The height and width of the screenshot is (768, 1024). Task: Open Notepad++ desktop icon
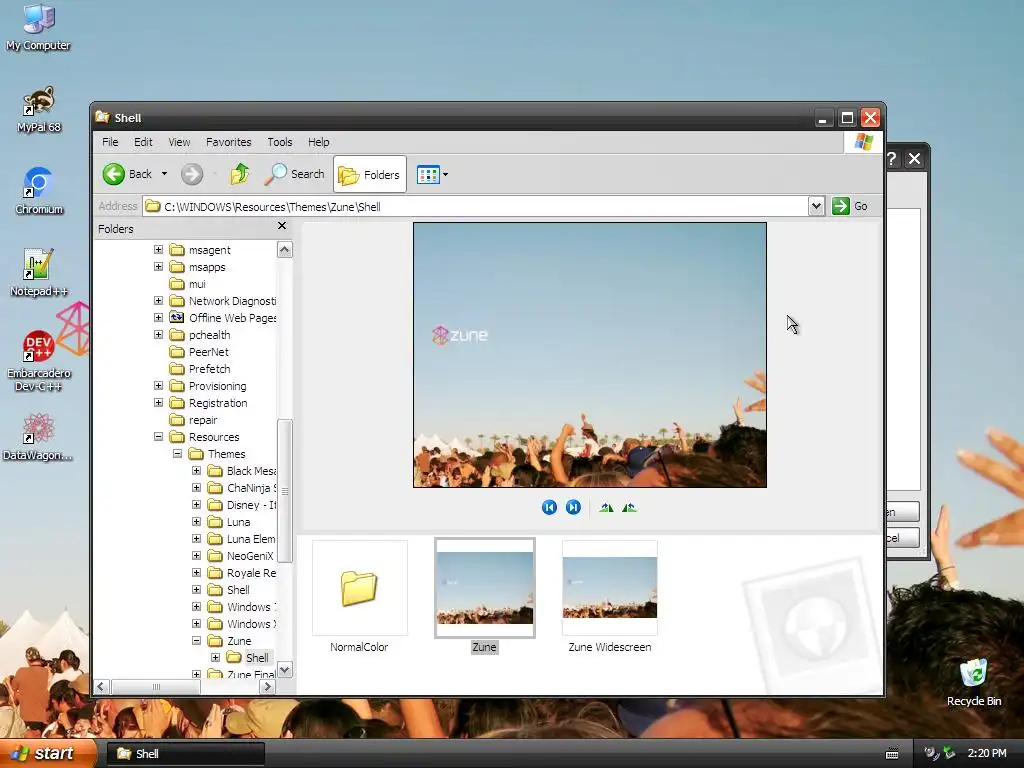coord(39,273)
